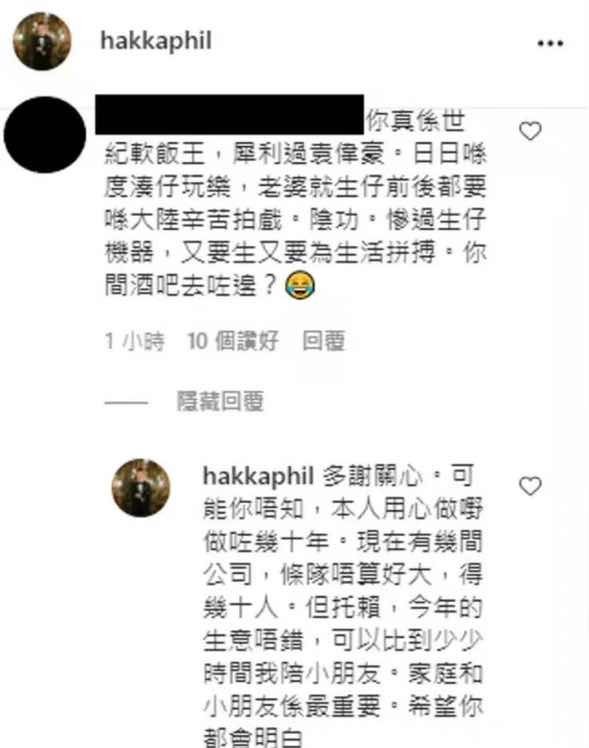589x748 pixels.
Task: Like the top comment with the heart icon
Action: 530,131
